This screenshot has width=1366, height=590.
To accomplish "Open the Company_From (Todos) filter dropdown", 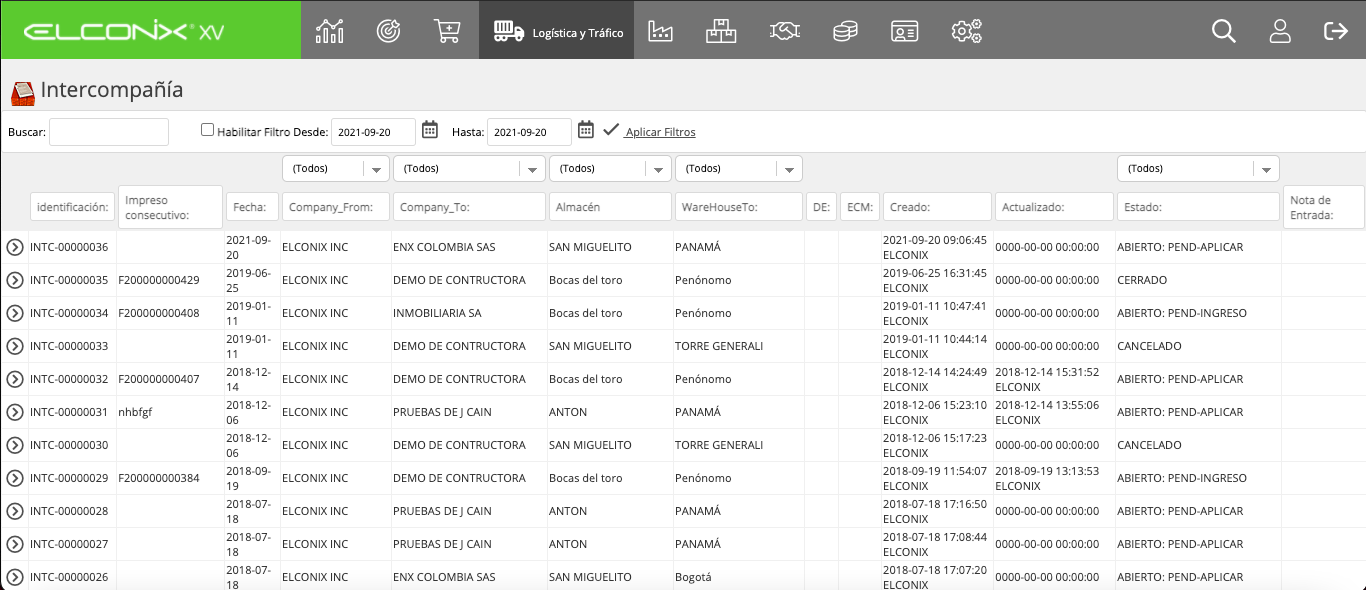I will coord(336,169).
